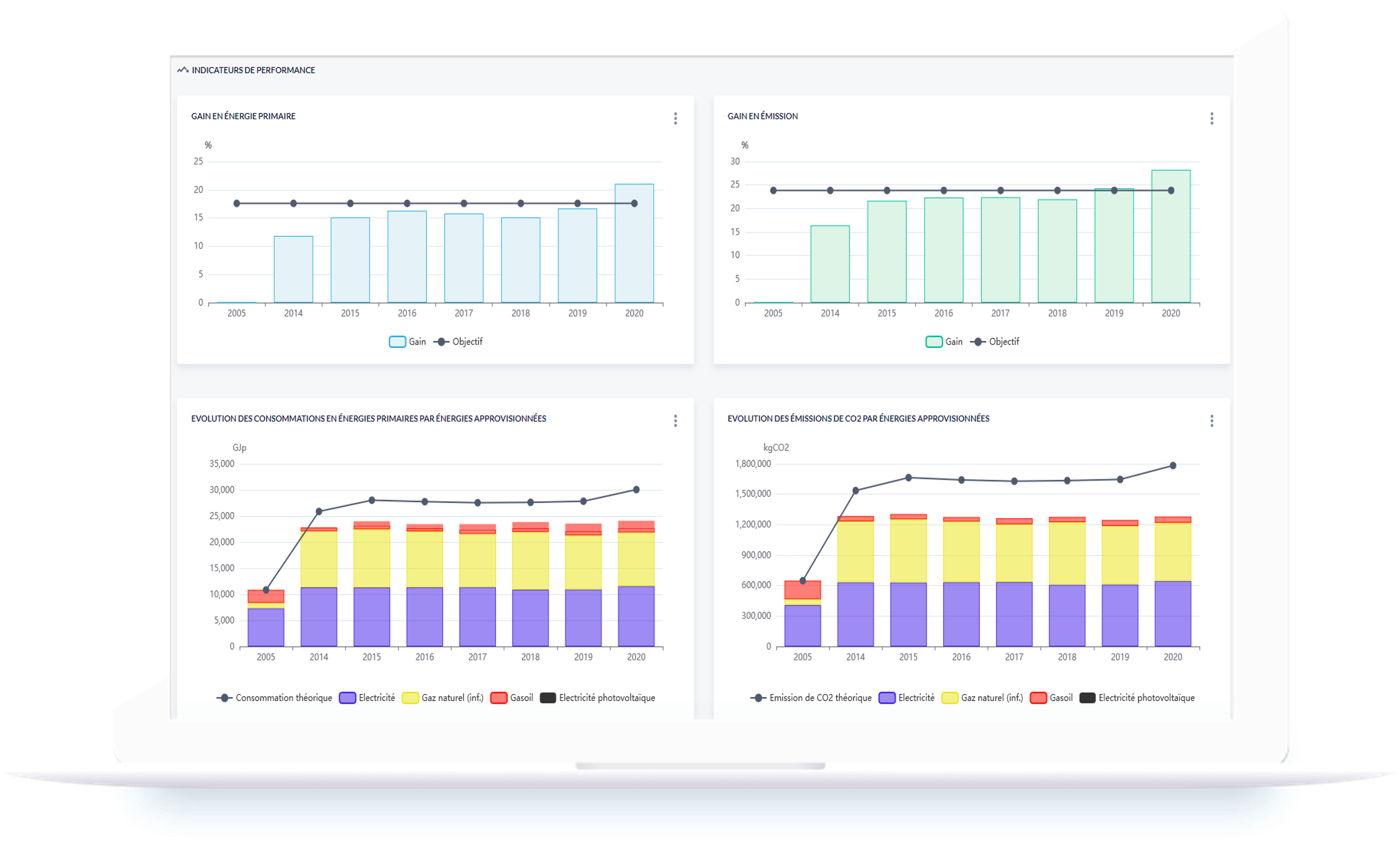This screenshot has height=854, width=1400.
Task: Toggle the Gain legend in the émission chart
Action: click(944, 341)
